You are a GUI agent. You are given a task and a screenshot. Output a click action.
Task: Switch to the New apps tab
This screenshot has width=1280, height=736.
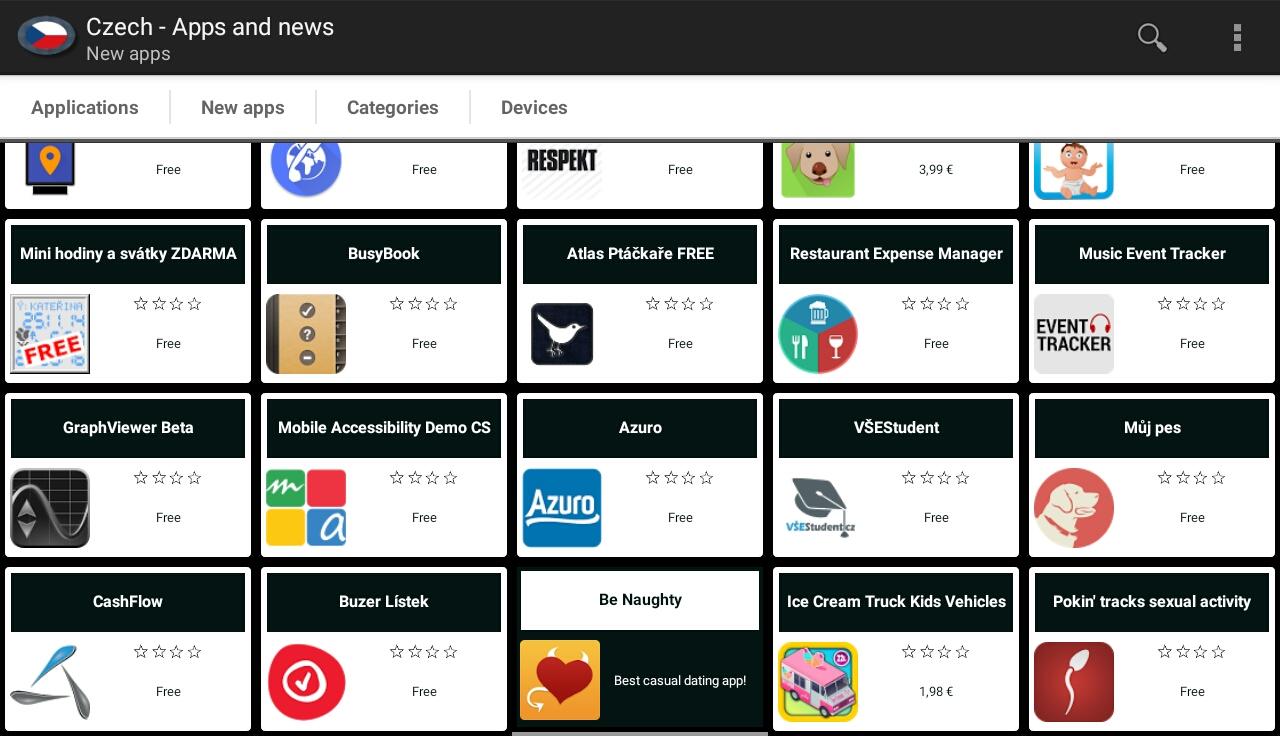tap(243, 107)
